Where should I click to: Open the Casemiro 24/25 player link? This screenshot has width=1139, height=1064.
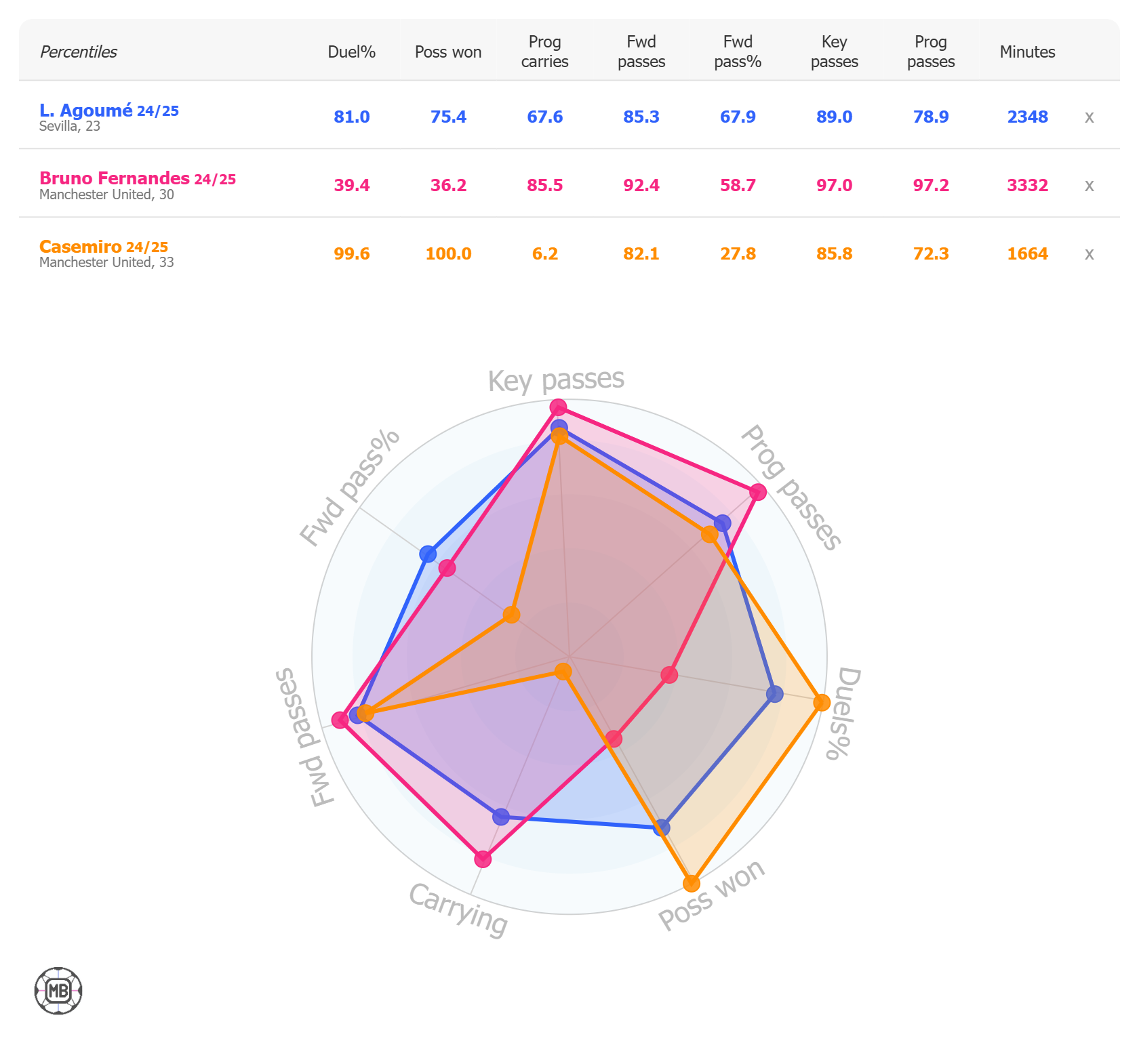click(x=104, y=247)
